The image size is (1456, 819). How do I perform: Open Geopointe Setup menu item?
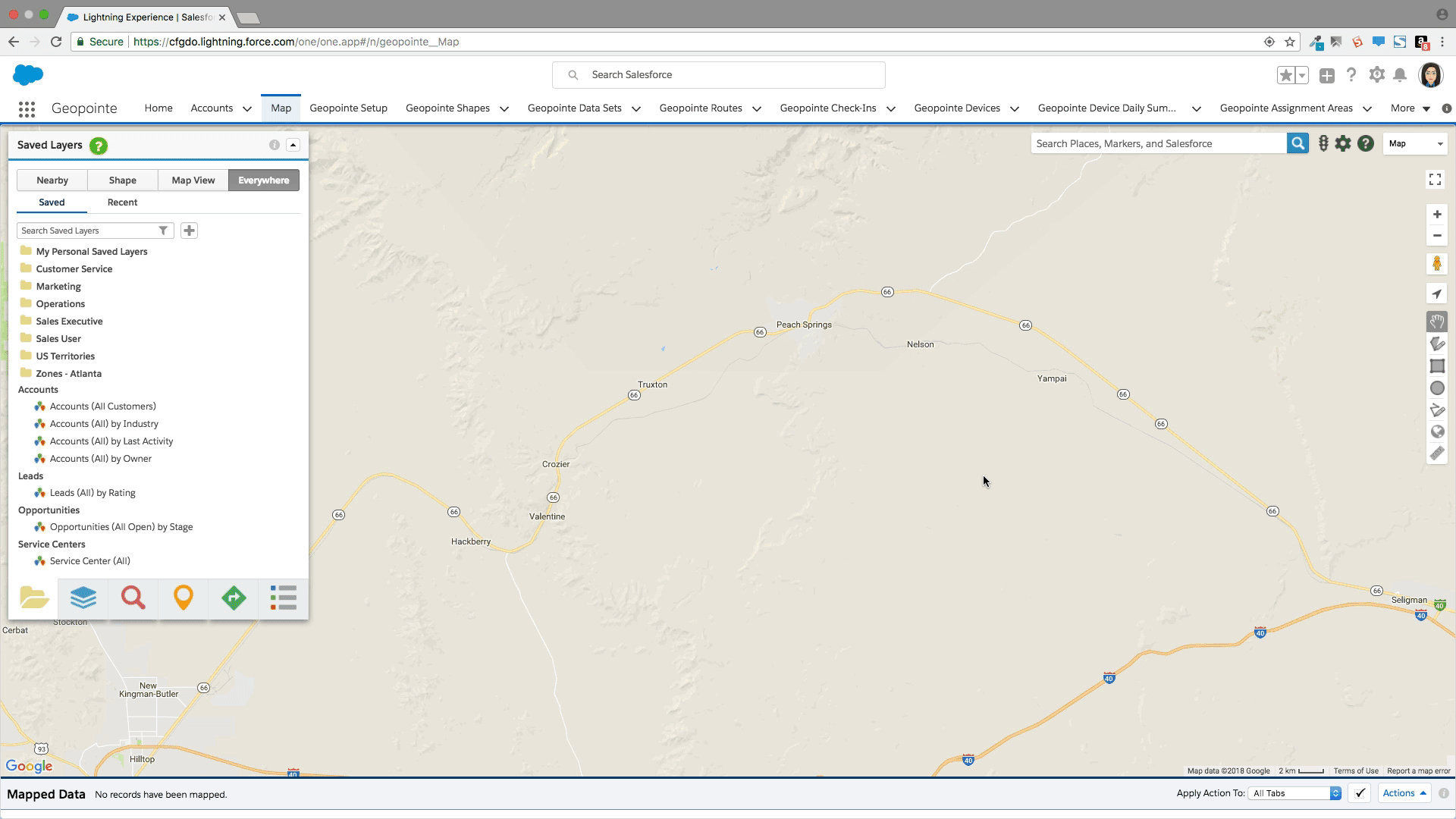(348, 108)
